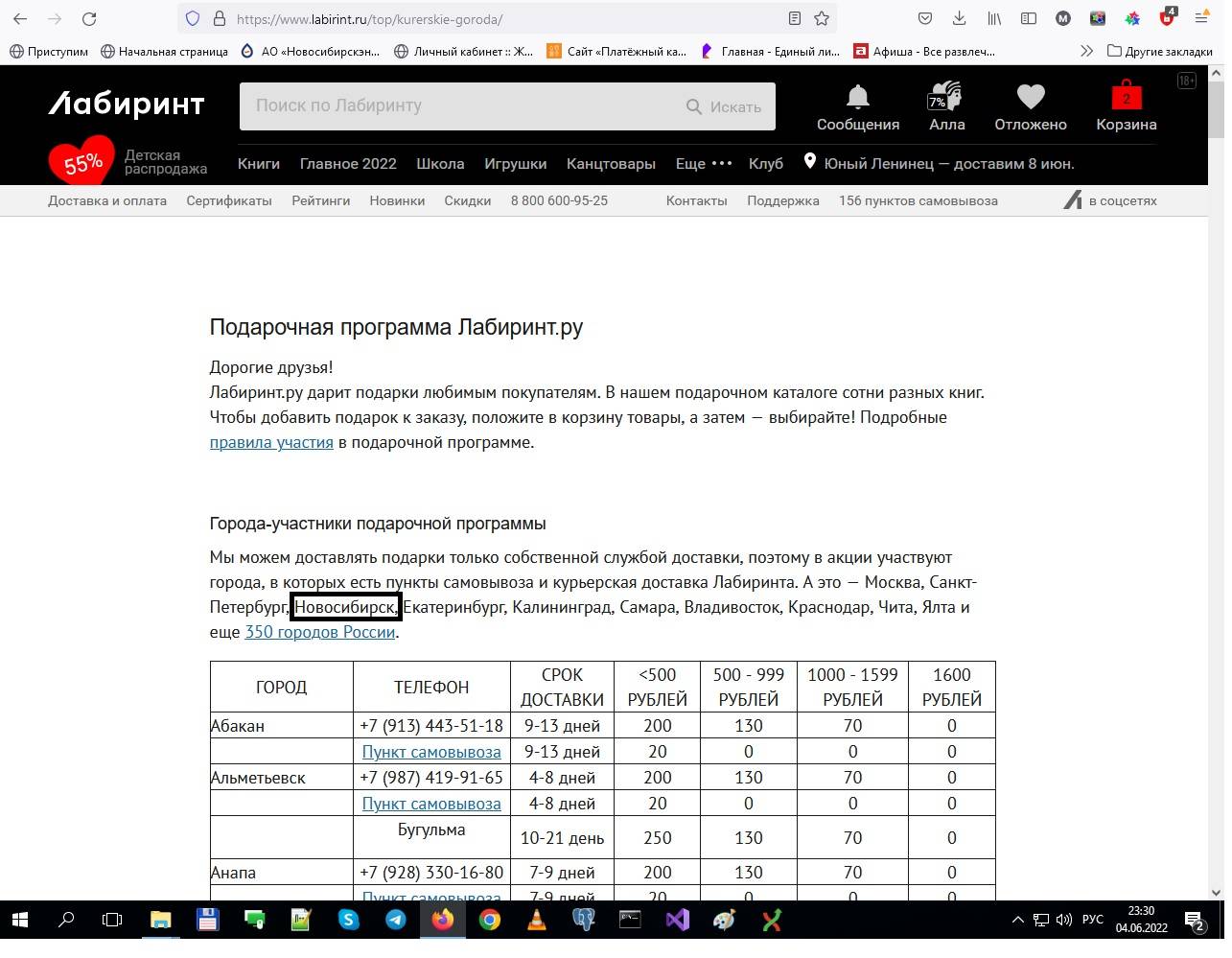The image size is (1232, 958).
Task: Open site security shield info
Action: (x=193, y=18)
